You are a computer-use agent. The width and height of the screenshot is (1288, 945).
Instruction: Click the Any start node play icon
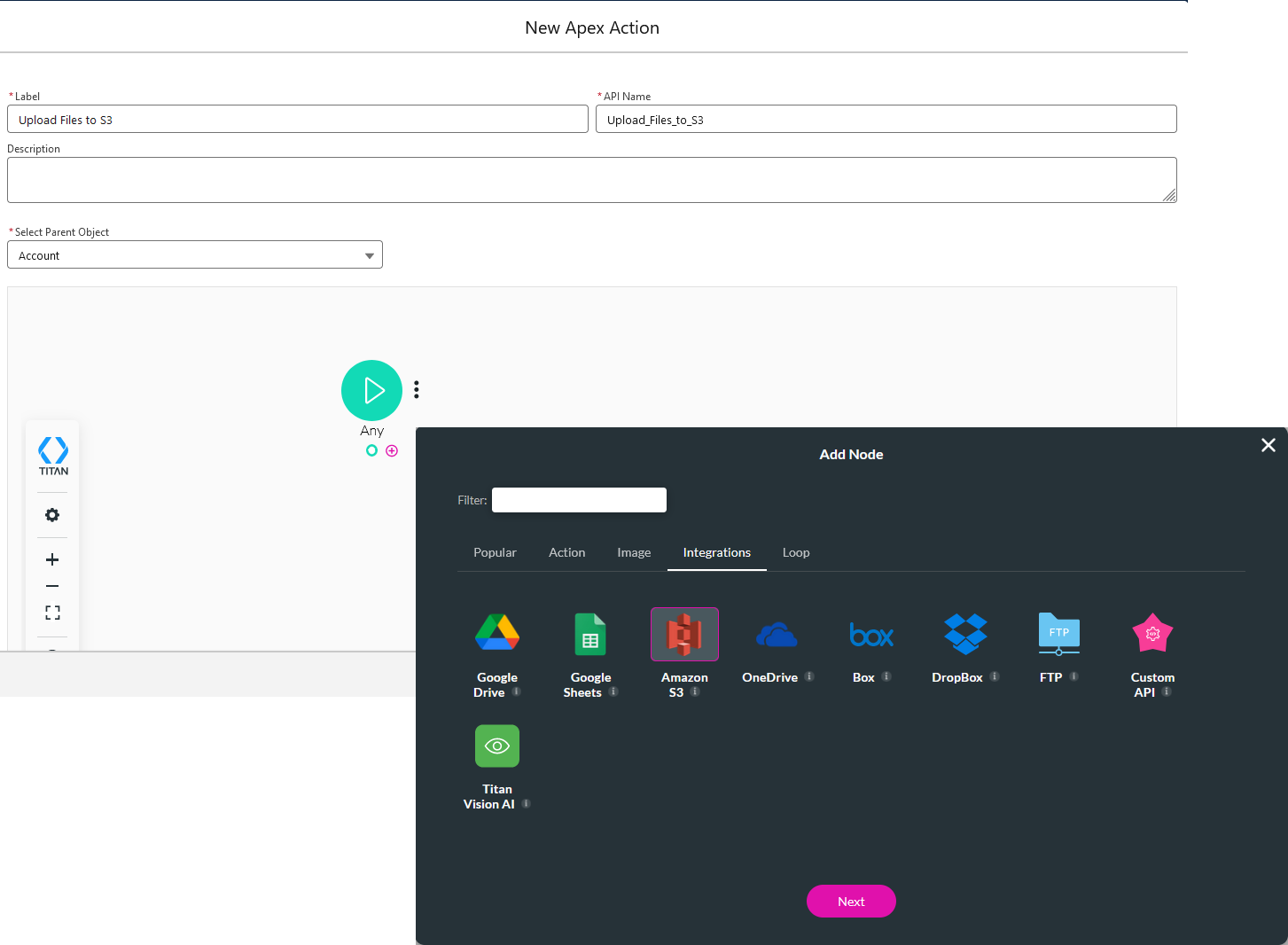tap(372, 390)
